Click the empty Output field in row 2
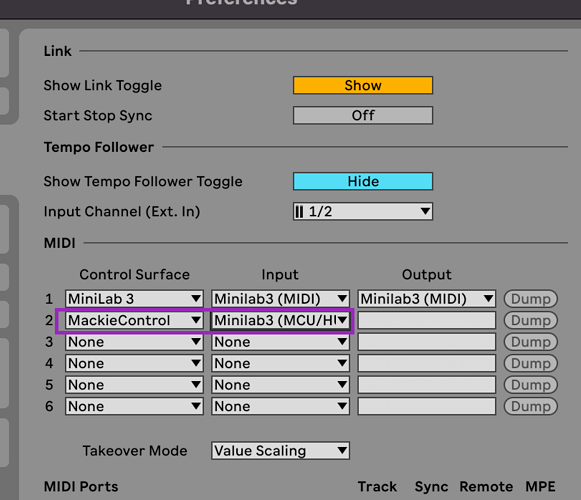 coord(426,320)
